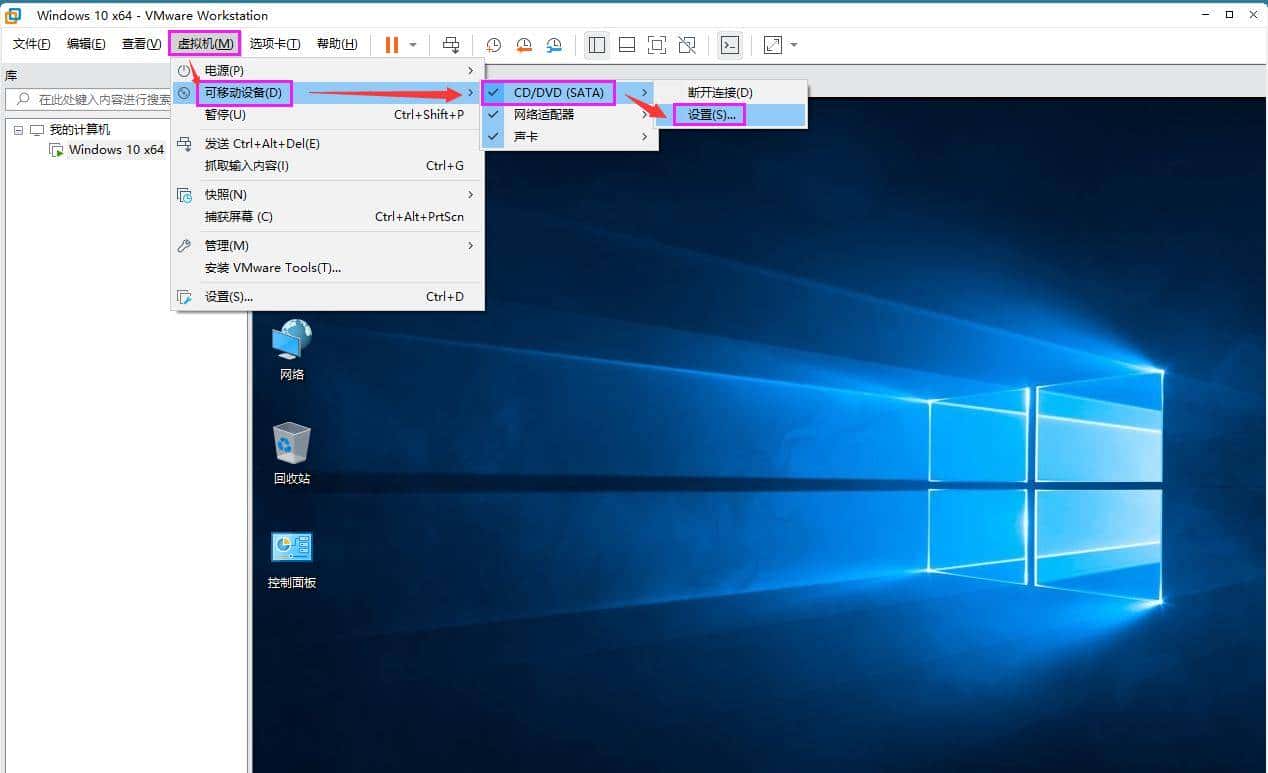Click the wrench icon beside 管理(M)
The width and height of the screenshot is (1268, 773).
coord(184,246)
